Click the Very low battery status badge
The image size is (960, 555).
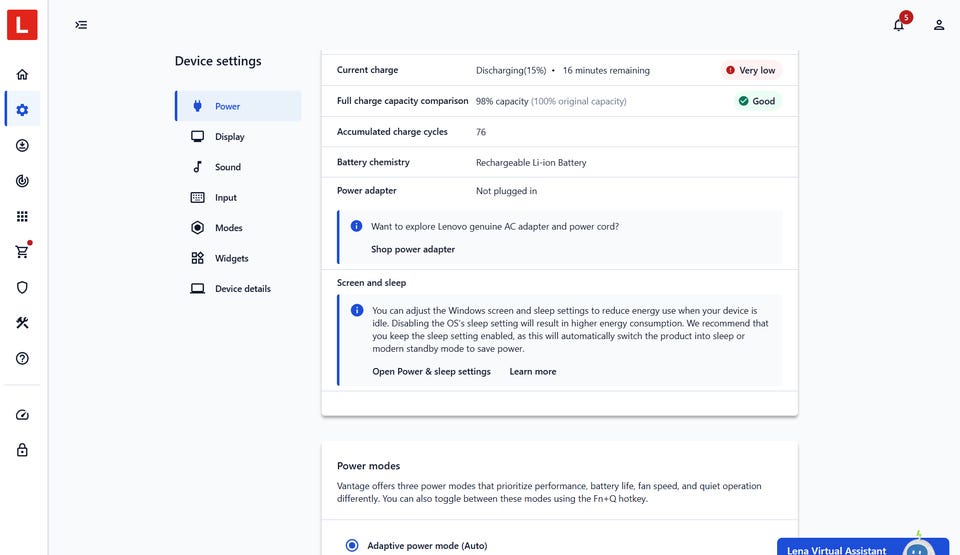751,70
